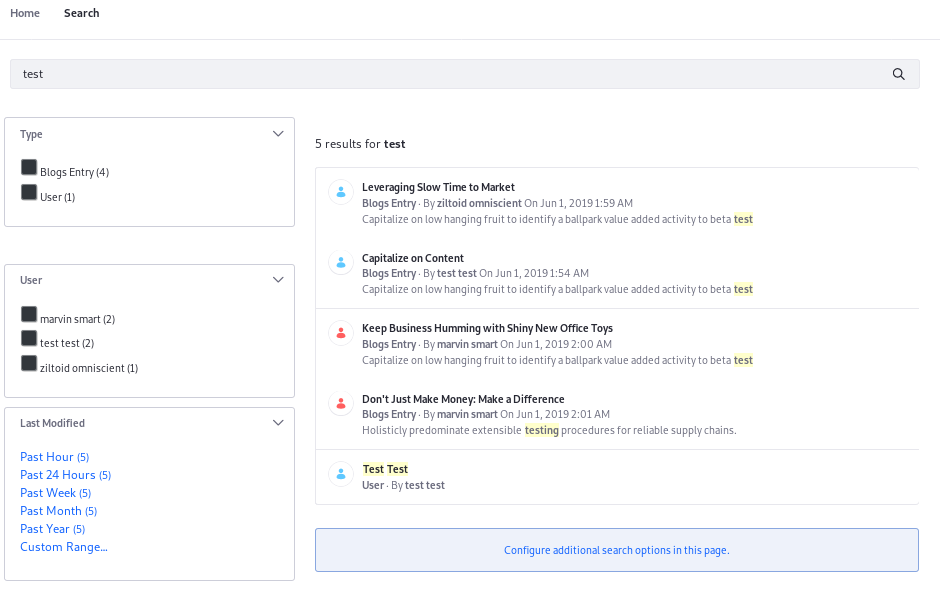
Task: Open the Search navigation item
Action: [82, 13]
